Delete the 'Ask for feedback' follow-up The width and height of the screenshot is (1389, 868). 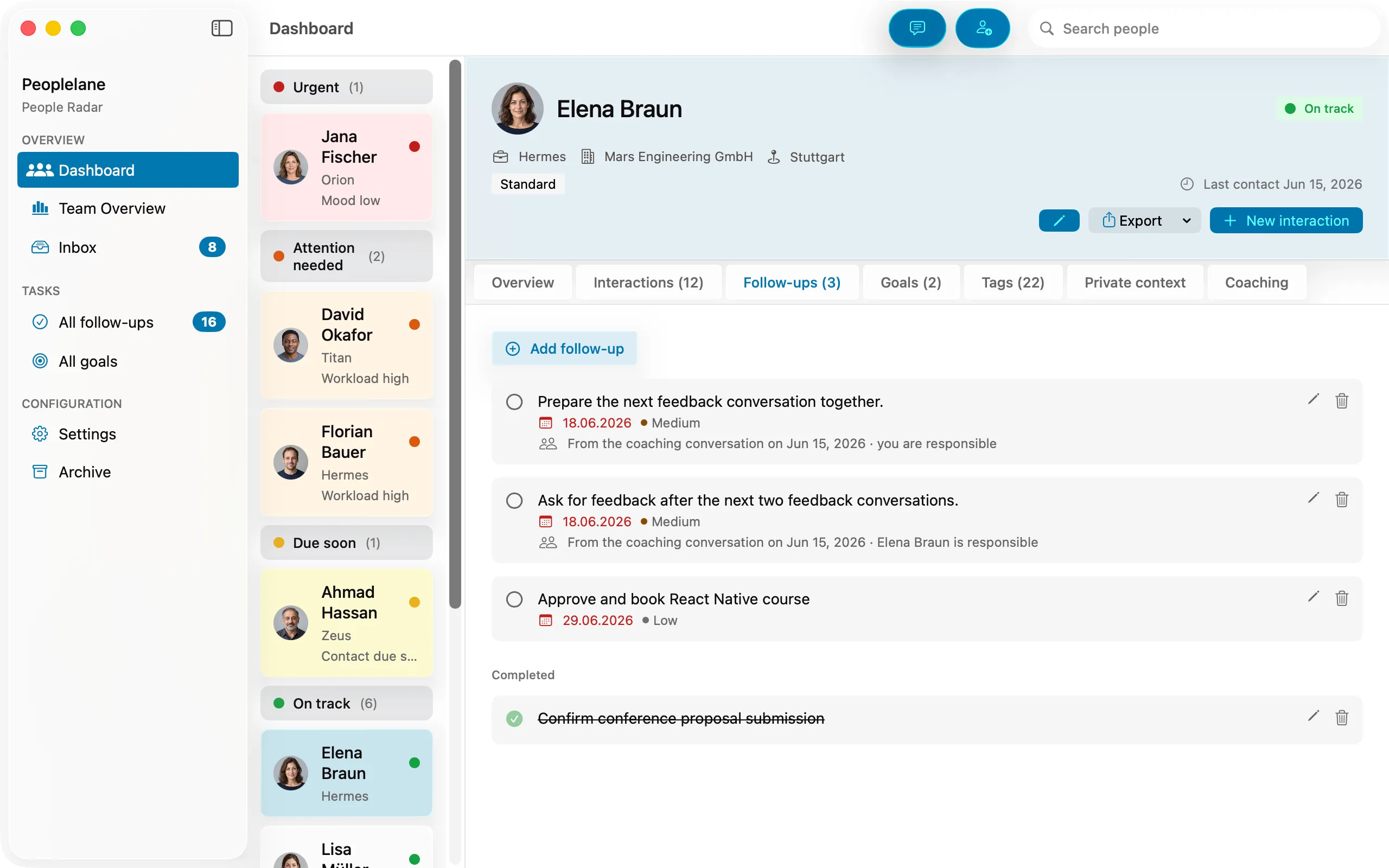pos(1341,500)
